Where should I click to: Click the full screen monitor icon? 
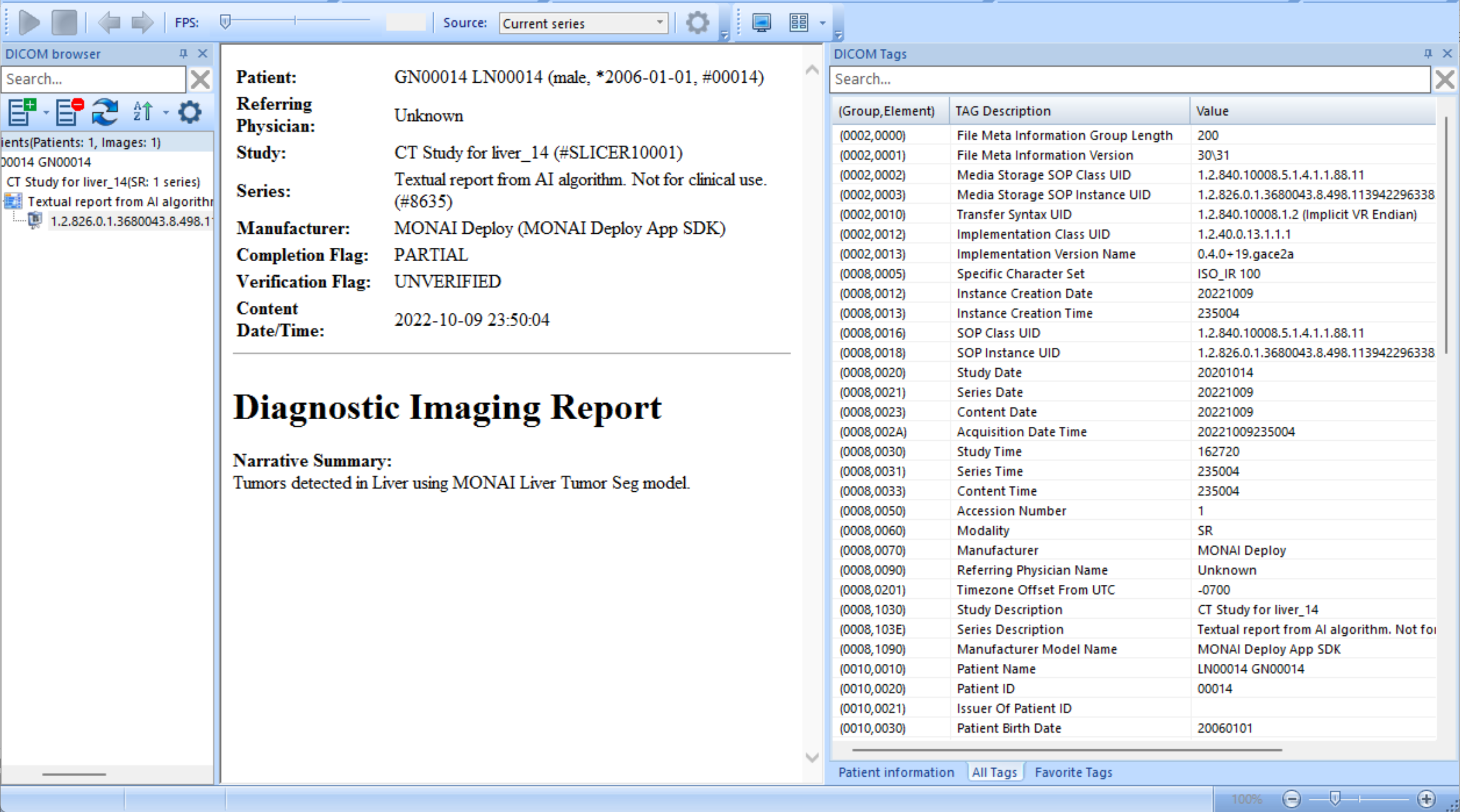coord(761,23)
